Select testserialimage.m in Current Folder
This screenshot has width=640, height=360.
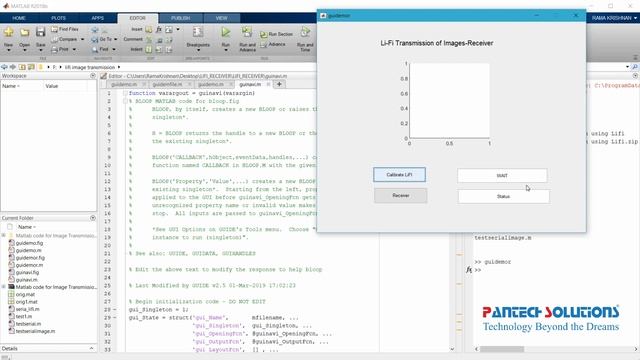pyautogui.click(x=35, y=331)
